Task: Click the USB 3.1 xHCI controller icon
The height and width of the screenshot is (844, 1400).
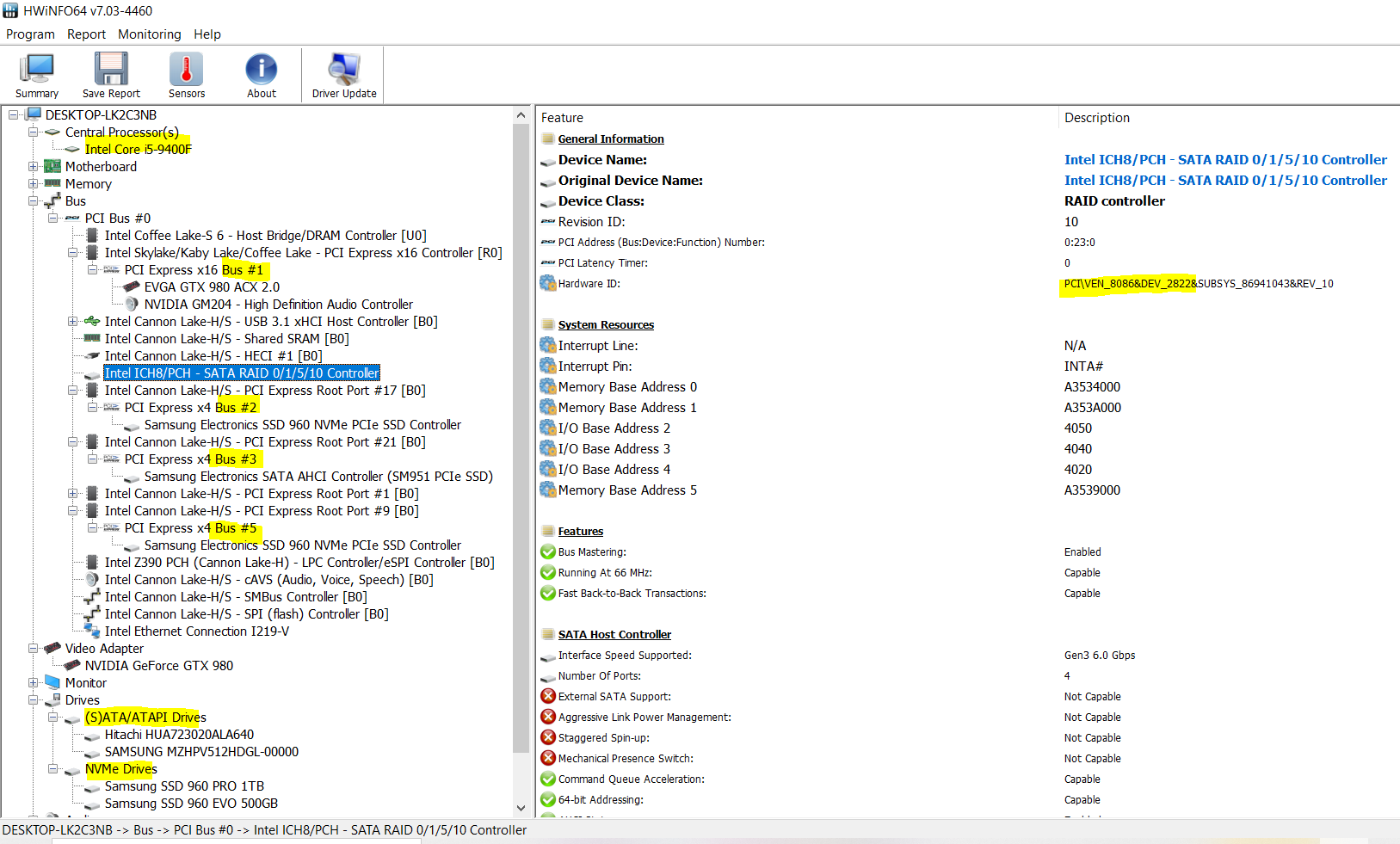Action: click(x=92, y=321)
